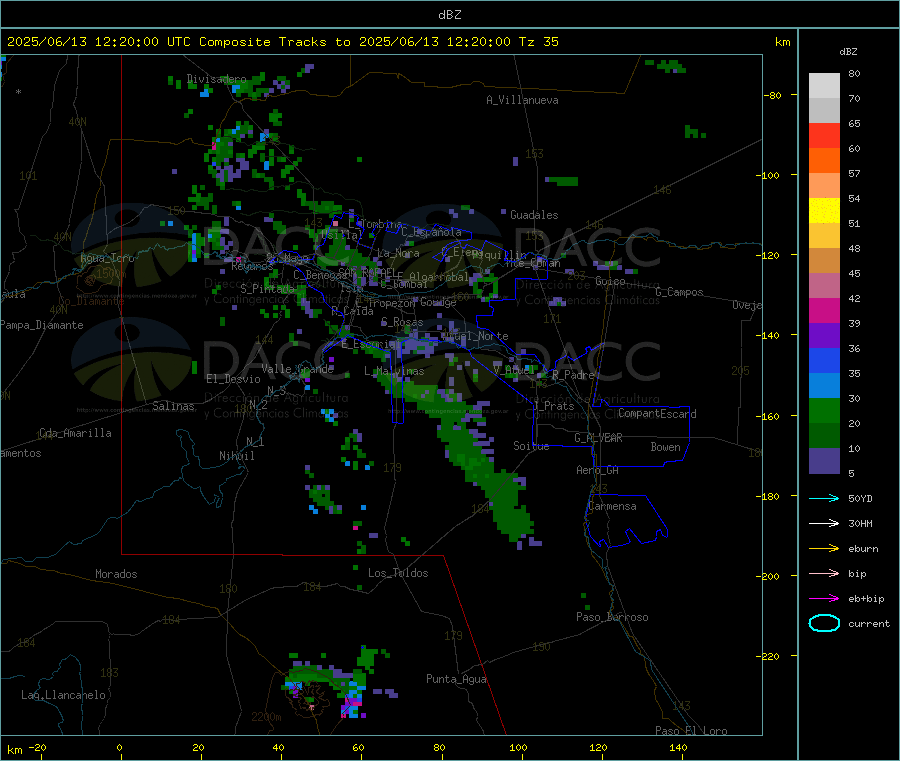900x761 pixels.
Task: Select the purple 5 dBZ color swatch
Action: point(824,461)
